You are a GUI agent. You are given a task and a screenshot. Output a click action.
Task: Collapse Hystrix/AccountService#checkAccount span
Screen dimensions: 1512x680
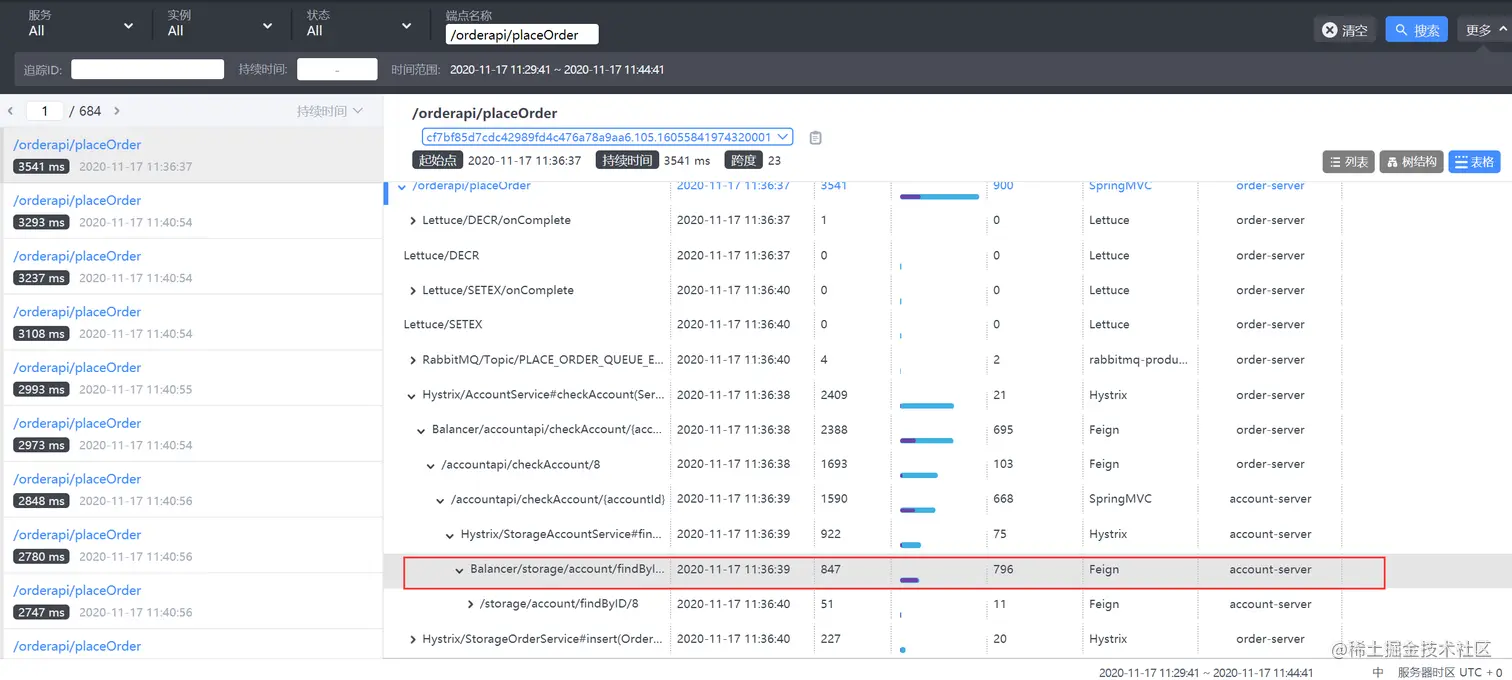[411, 396]
